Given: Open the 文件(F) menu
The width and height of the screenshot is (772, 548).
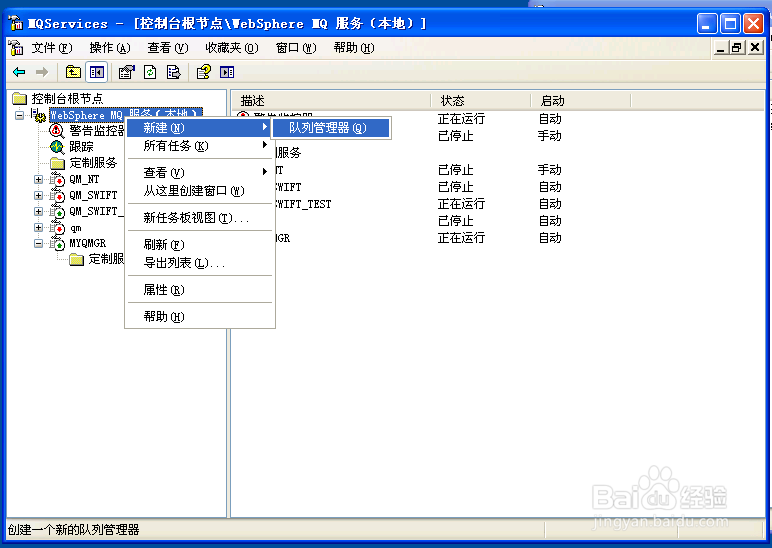Looking at the screenshot, I should tap(52, 48).
